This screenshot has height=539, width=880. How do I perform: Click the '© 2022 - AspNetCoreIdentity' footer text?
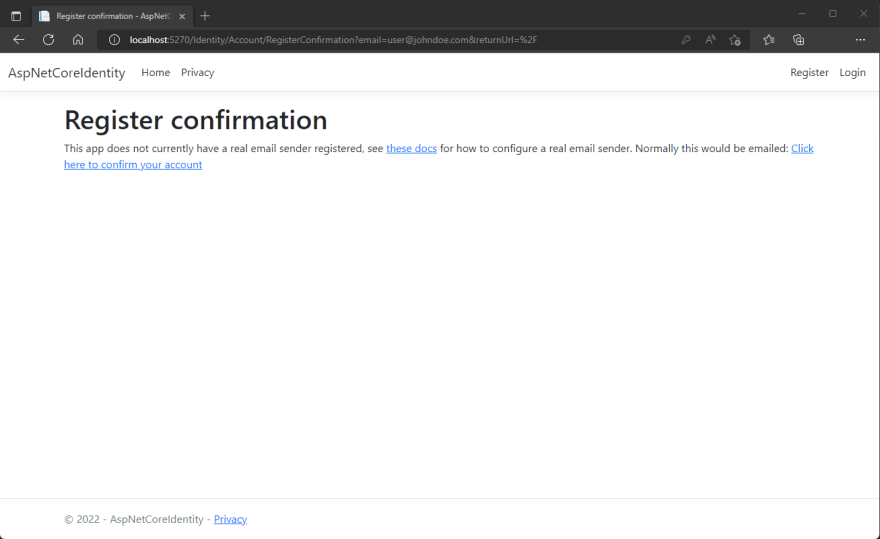pyautogui.click(x=134, y=519)
